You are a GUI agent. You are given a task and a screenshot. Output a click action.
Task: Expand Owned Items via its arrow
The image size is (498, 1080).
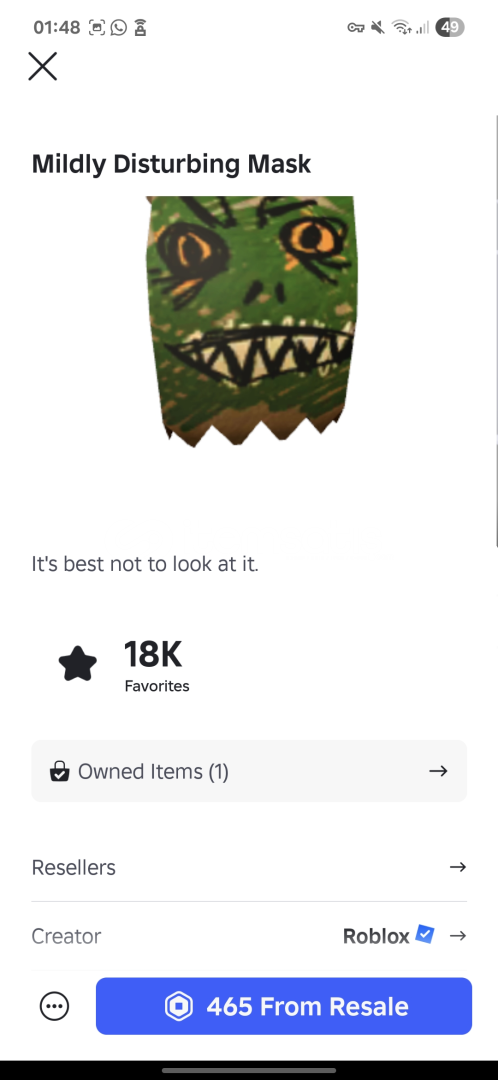point(438,771)
